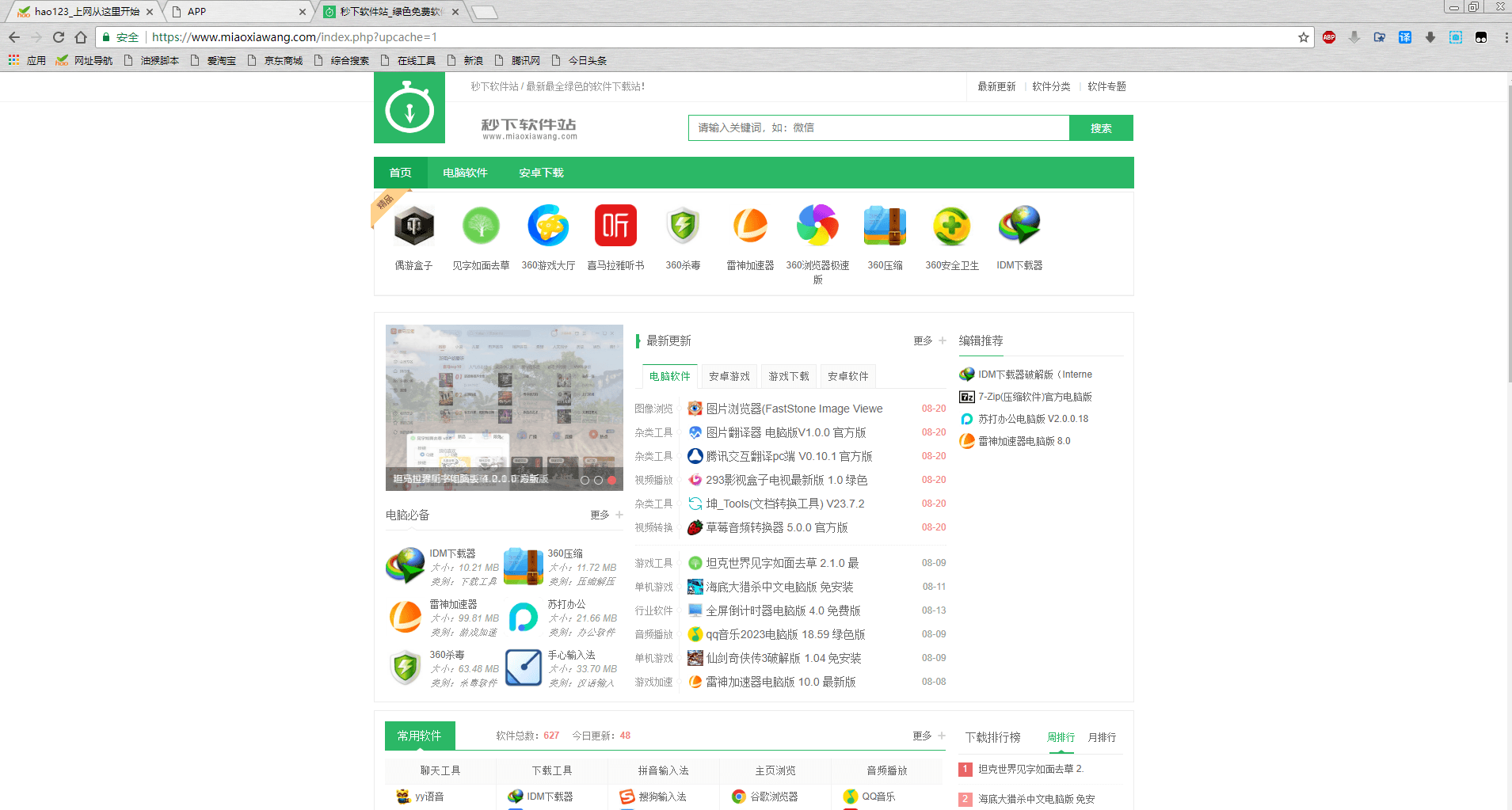
Task: Click the 苏打办公 icon under 电脑必备
Action: point(523,617)
